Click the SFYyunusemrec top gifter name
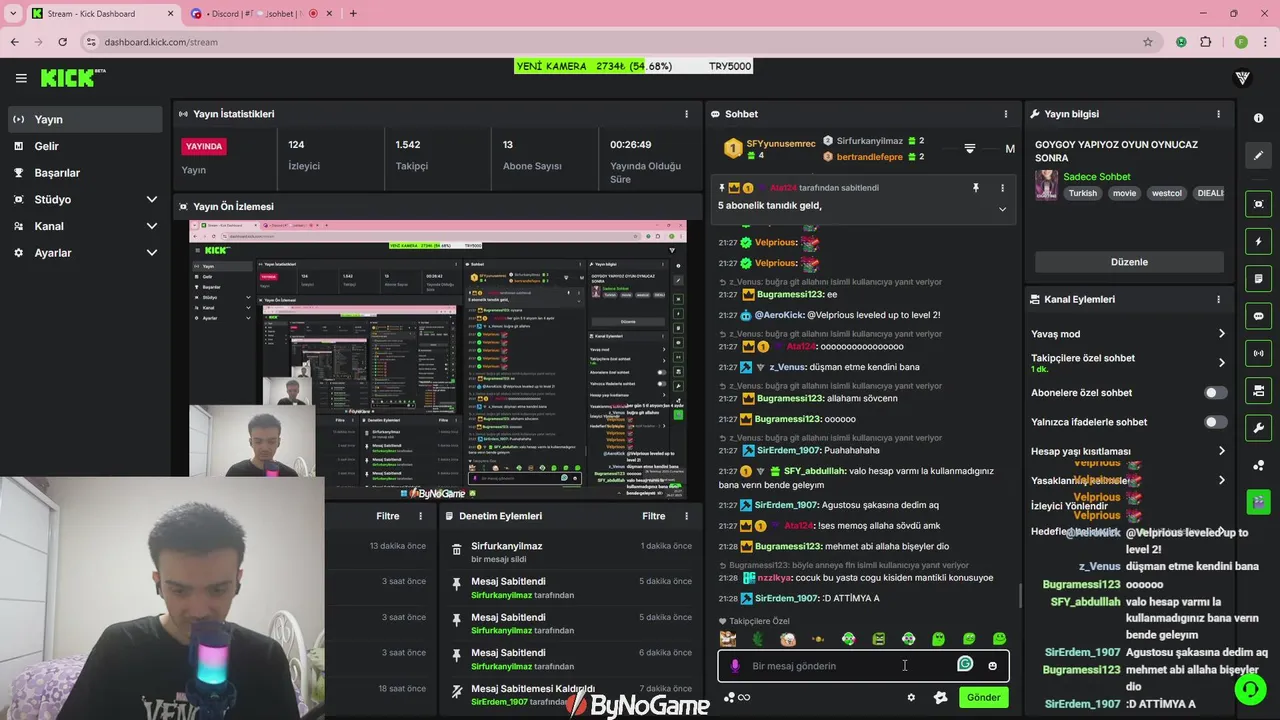Image resolution: width=1280 pixels, height=720 pixels. [781, 143]
